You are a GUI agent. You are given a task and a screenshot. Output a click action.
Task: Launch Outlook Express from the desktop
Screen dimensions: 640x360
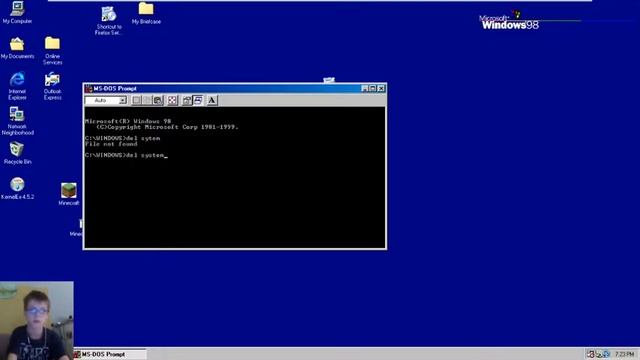[53, 86]
